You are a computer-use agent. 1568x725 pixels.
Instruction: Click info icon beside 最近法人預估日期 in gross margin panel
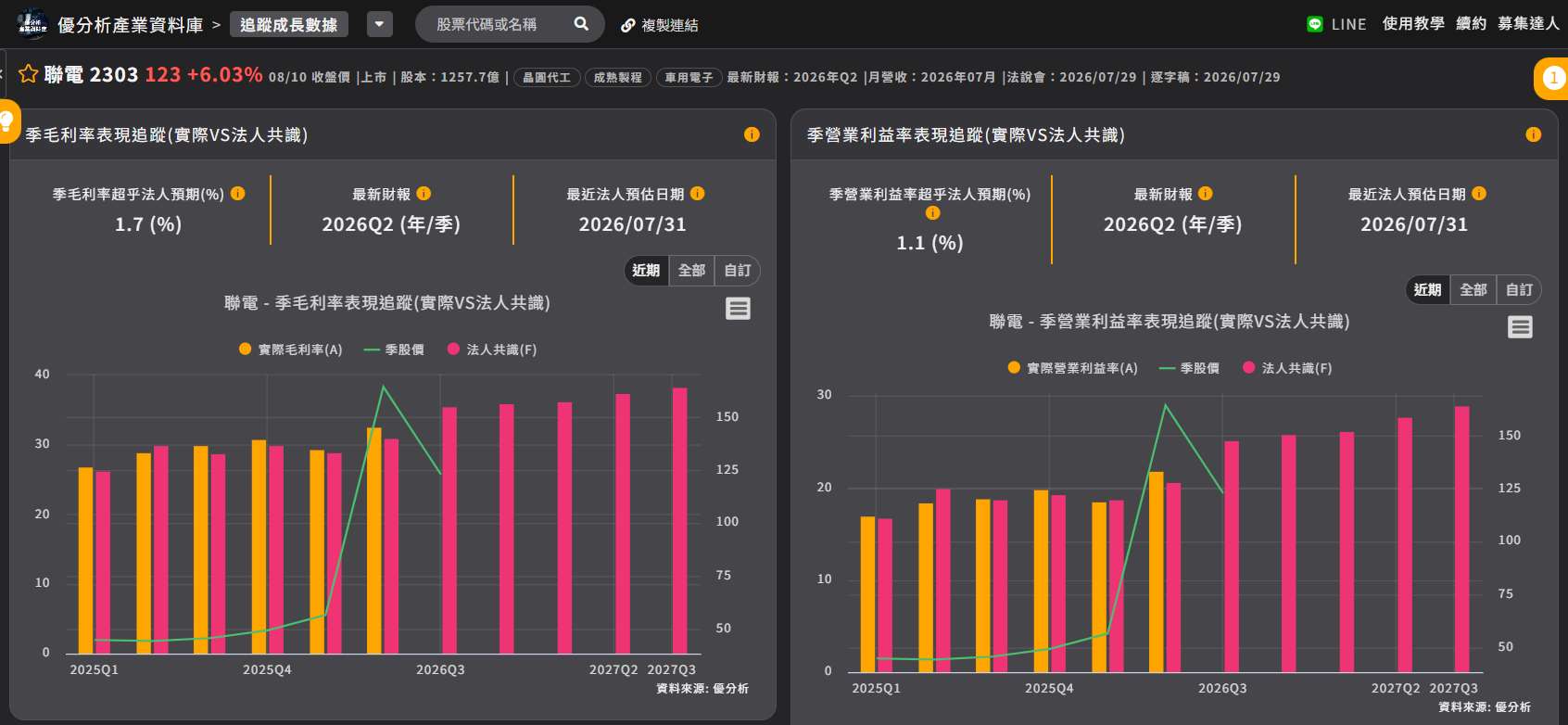[x=698, y=194]
